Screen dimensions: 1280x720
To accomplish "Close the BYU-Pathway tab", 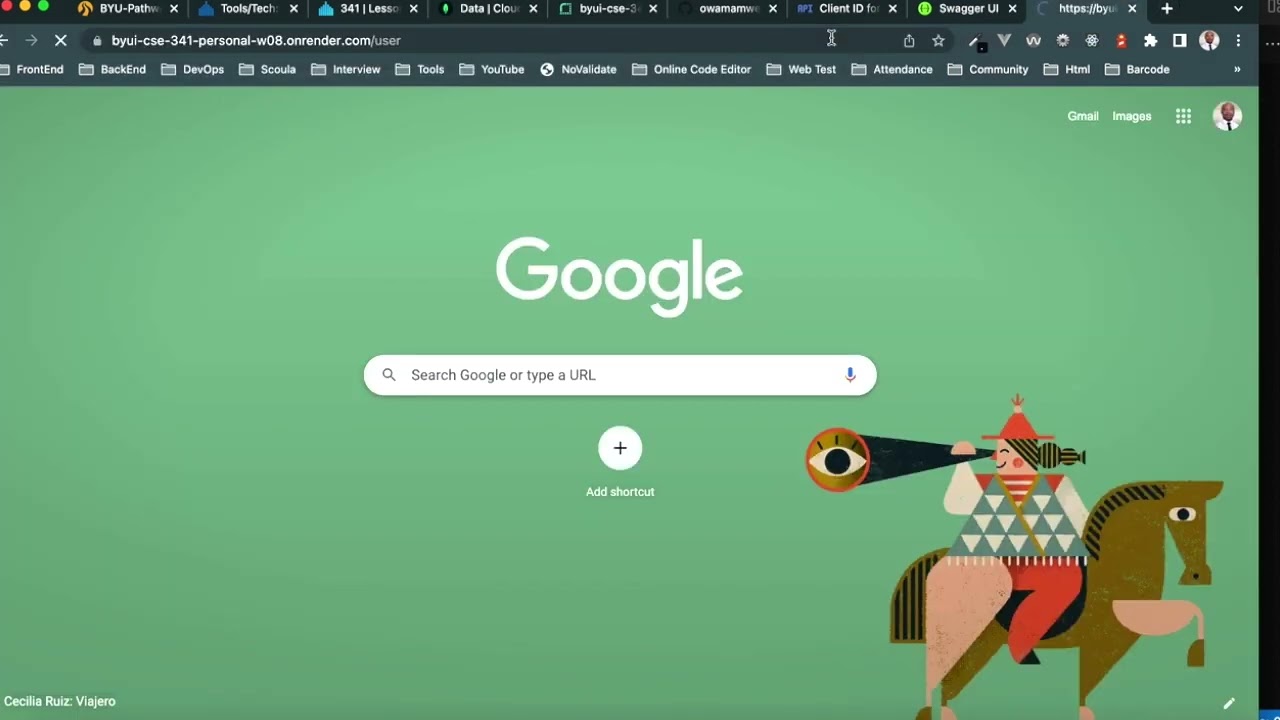I will (x=174, y=9).
